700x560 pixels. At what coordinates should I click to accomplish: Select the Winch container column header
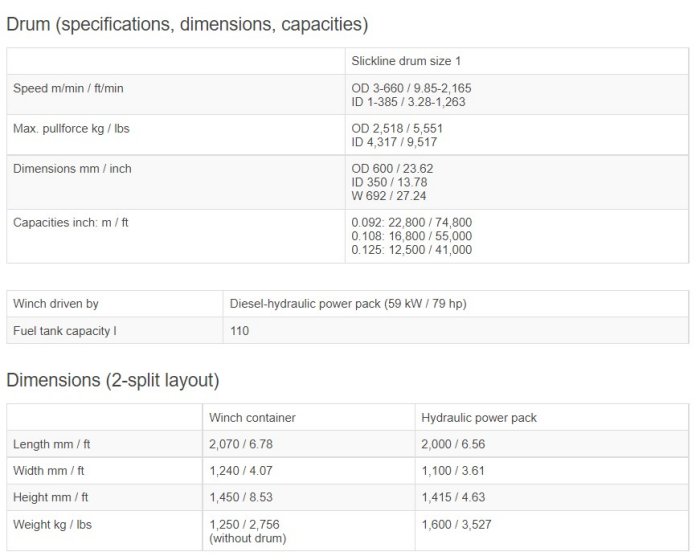(x=252, y=417)
